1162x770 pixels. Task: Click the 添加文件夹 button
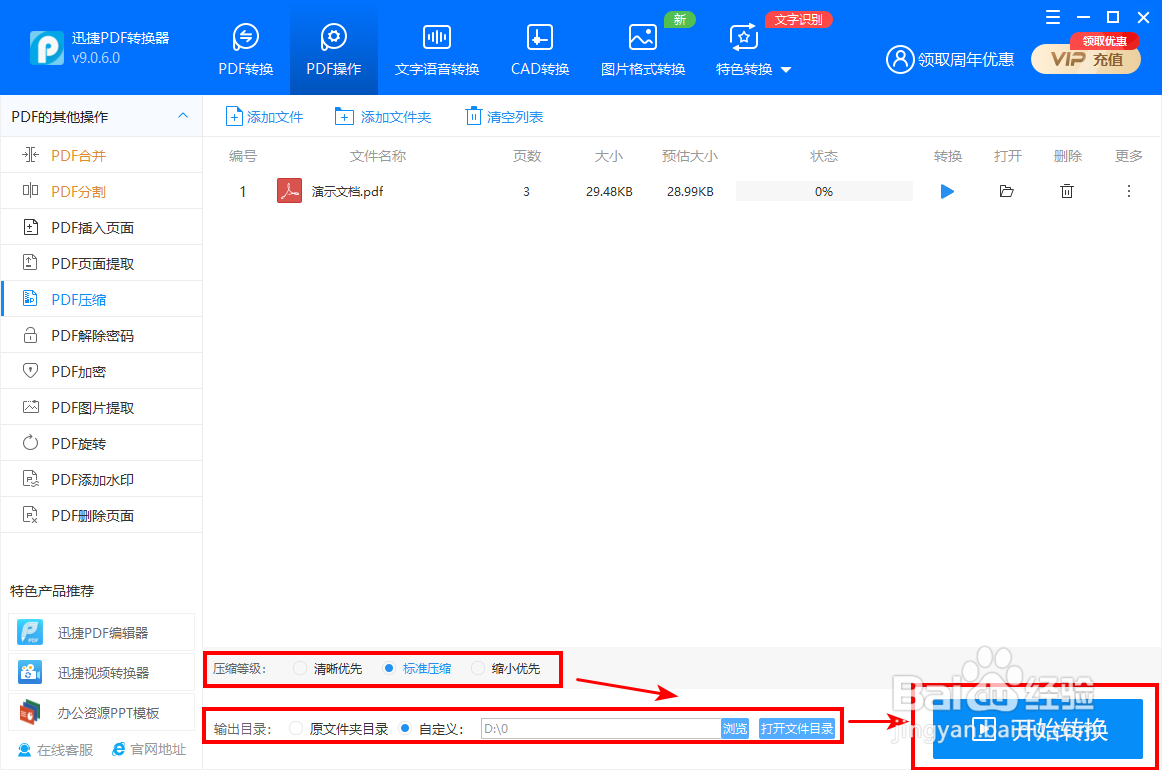[x=382, y=116]
